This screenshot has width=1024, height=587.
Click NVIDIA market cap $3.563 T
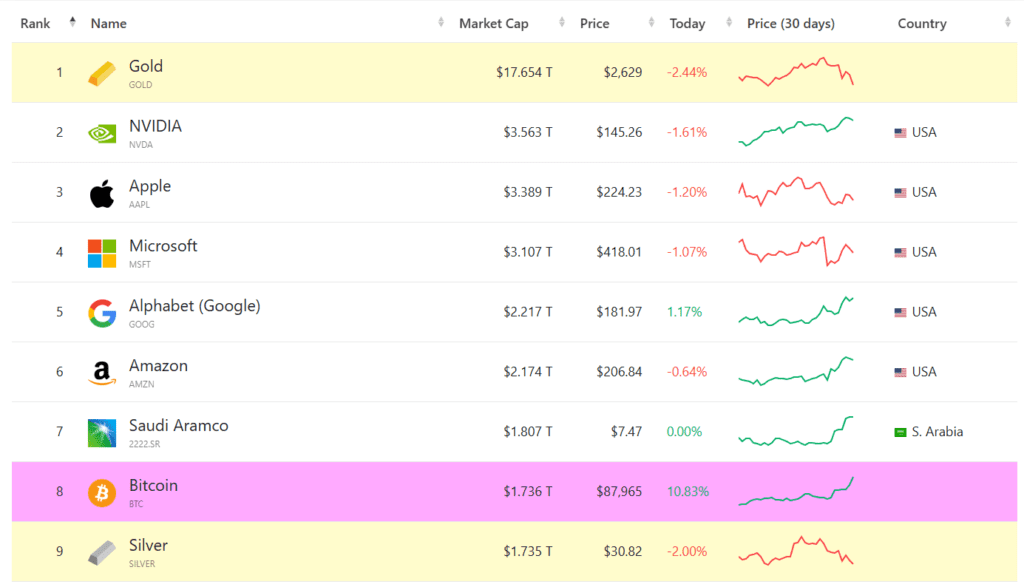pyautogui.click(x=528, y=133)
